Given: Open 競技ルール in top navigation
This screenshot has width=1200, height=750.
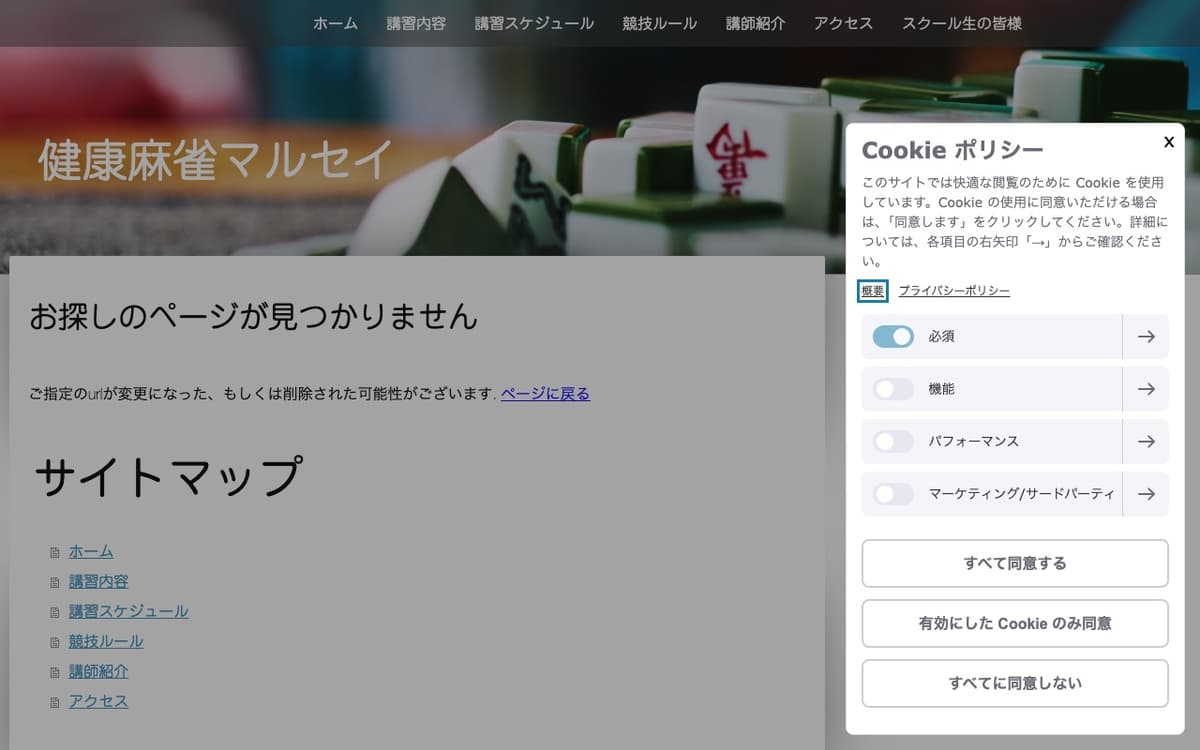Looking at the screenshot, I should click(659, 23).
